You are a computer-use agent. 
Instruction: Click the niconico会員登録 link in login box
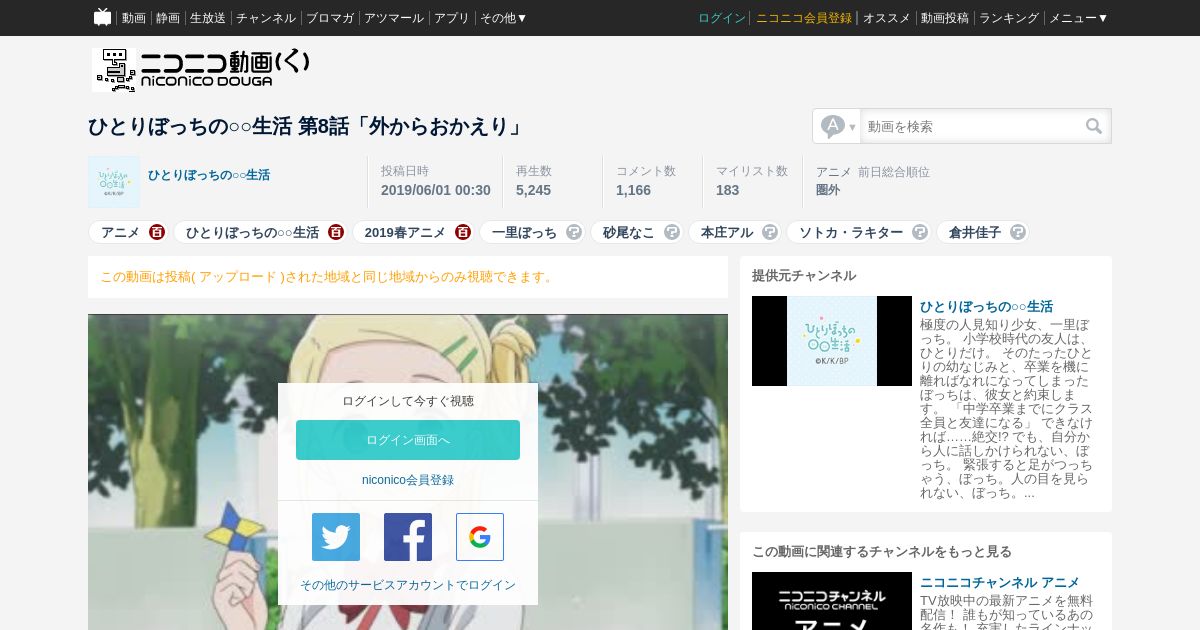[408, 480]
